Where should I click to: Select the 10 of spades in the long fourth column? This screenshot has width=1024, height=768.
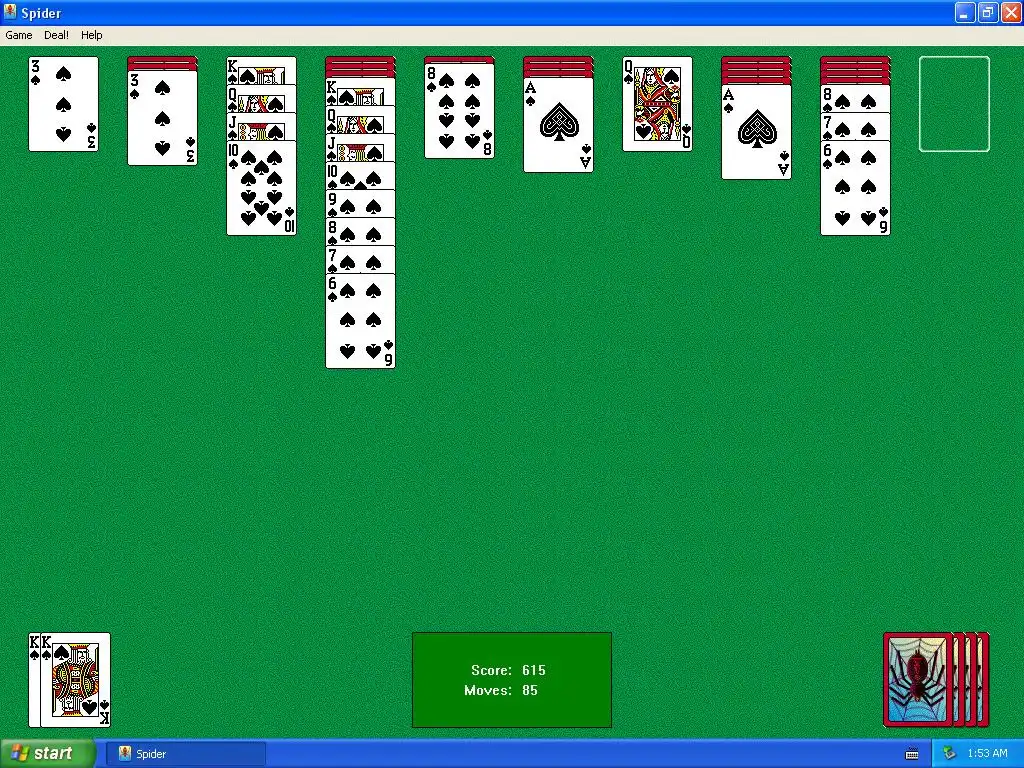tap(360, 175)
